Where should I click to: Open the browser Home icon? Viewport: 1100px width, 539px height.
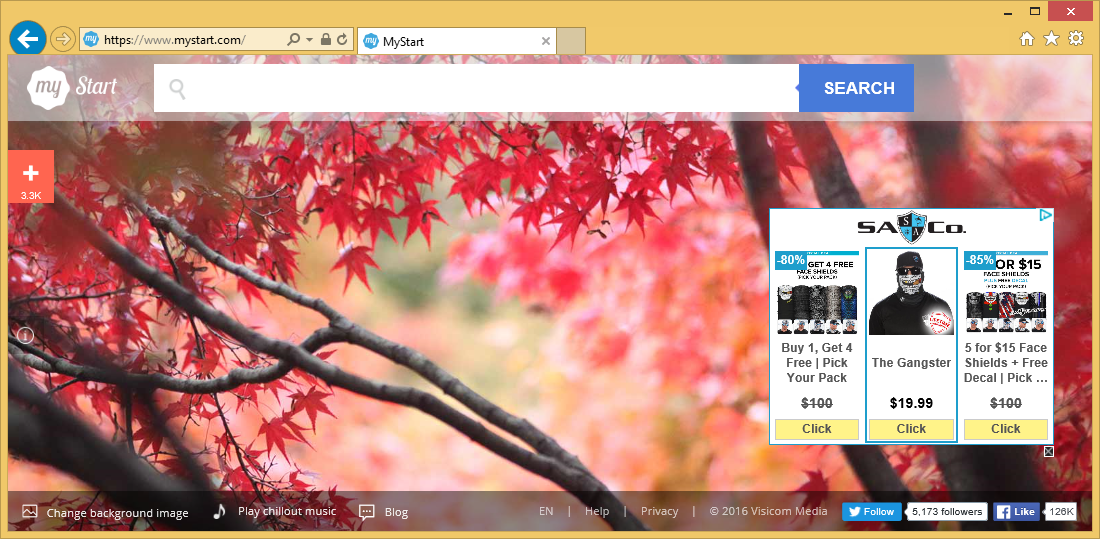(x=1027, y=39)
